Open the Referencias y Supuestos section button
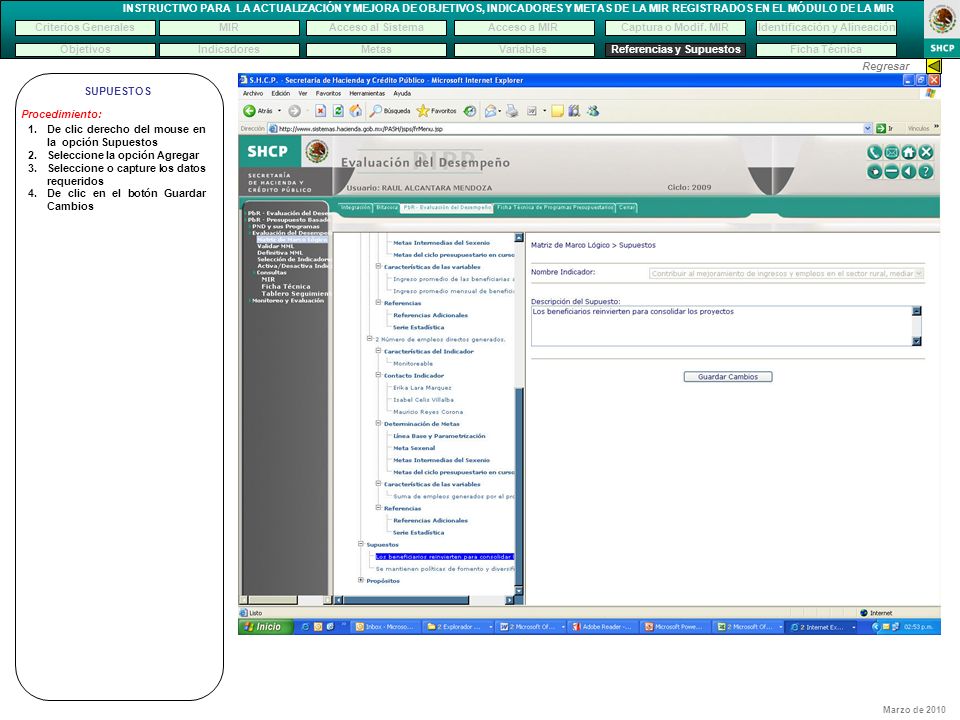This screenshot has width=960, height=720. (675, 49)
